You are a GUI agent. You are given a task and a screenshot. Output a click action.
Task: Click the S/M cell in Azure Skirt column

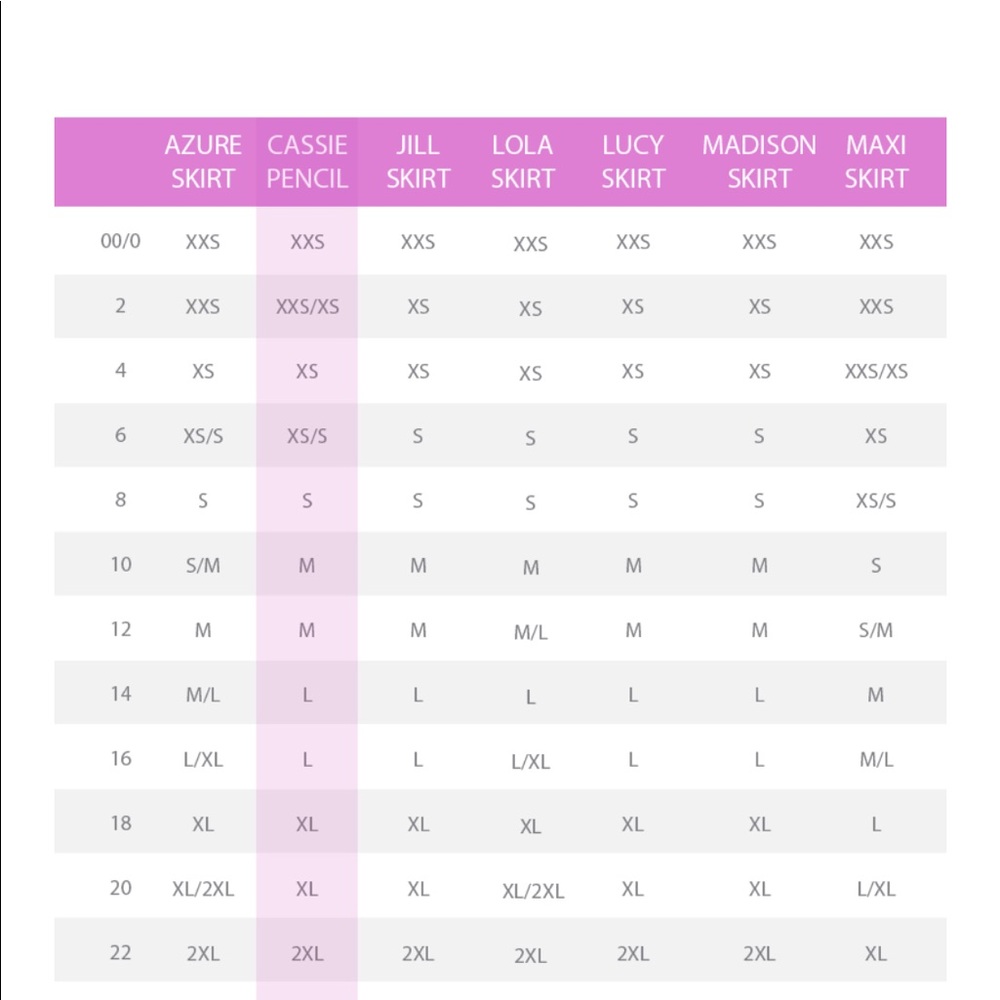(203, 565)
